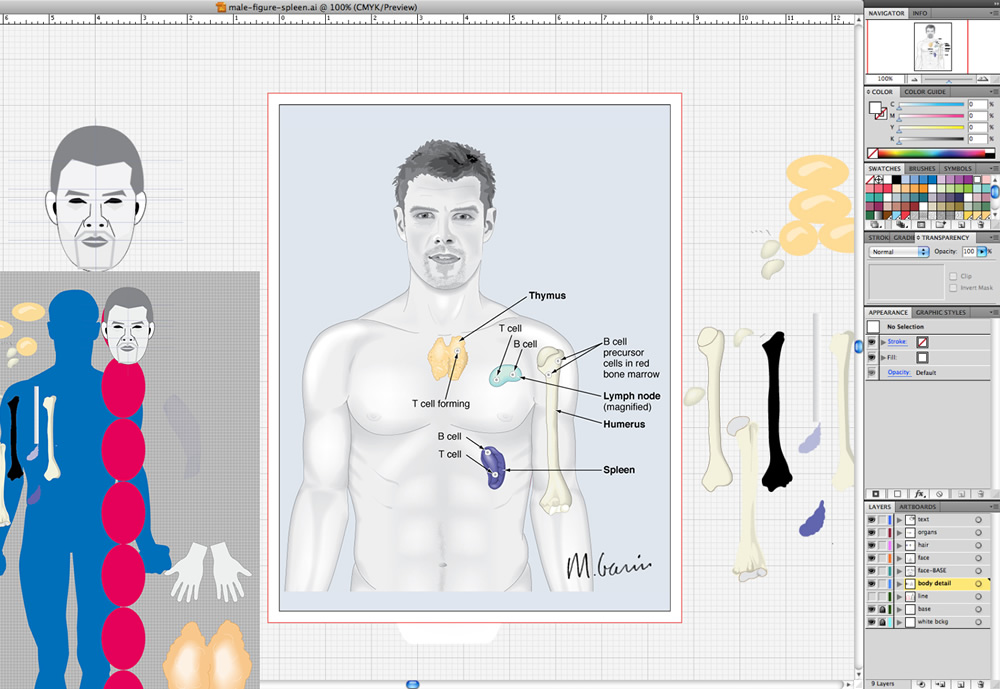The height and width of the screenshot is (689, 1000).
Task: Unlock the white bckg layer via lock icon
Action: (882, 622)
